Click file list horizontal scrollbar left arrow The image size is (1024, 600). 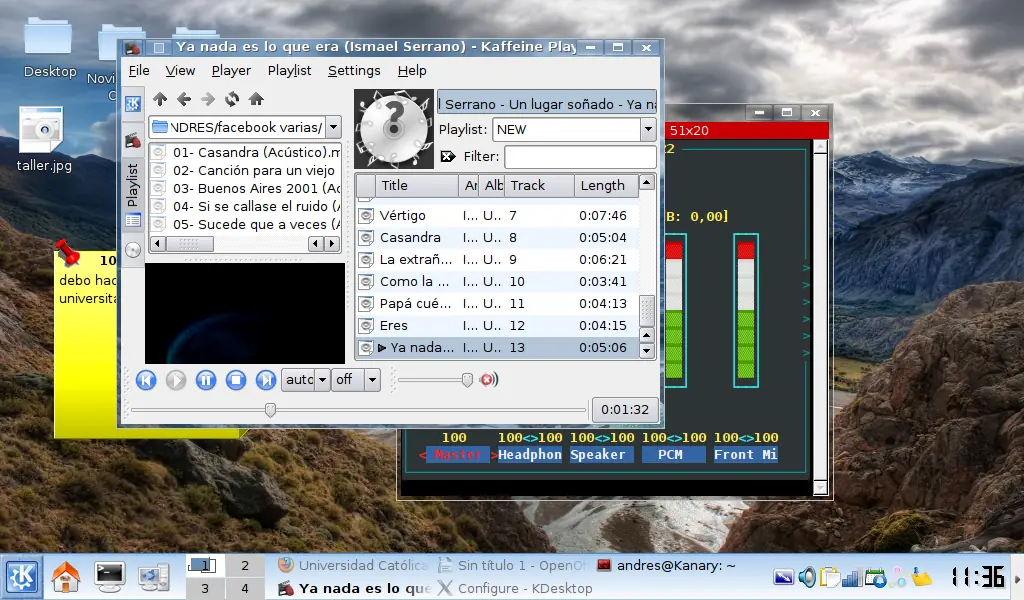[x=157, y=244]
